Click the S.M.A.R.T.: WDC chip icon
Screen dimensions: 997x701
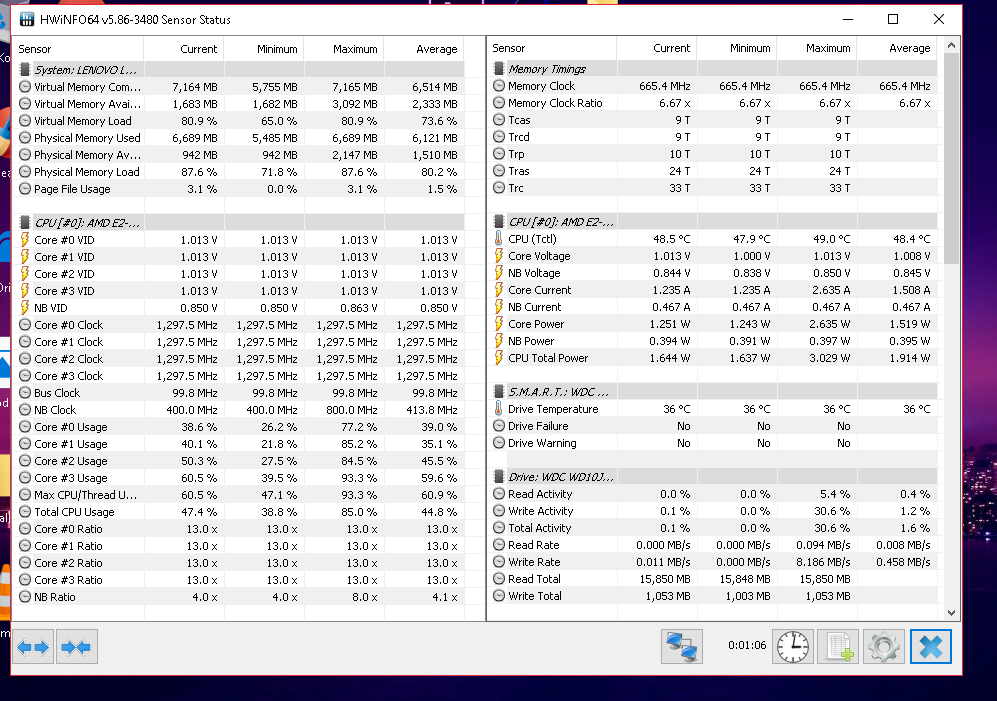click(x=498, y=391)
